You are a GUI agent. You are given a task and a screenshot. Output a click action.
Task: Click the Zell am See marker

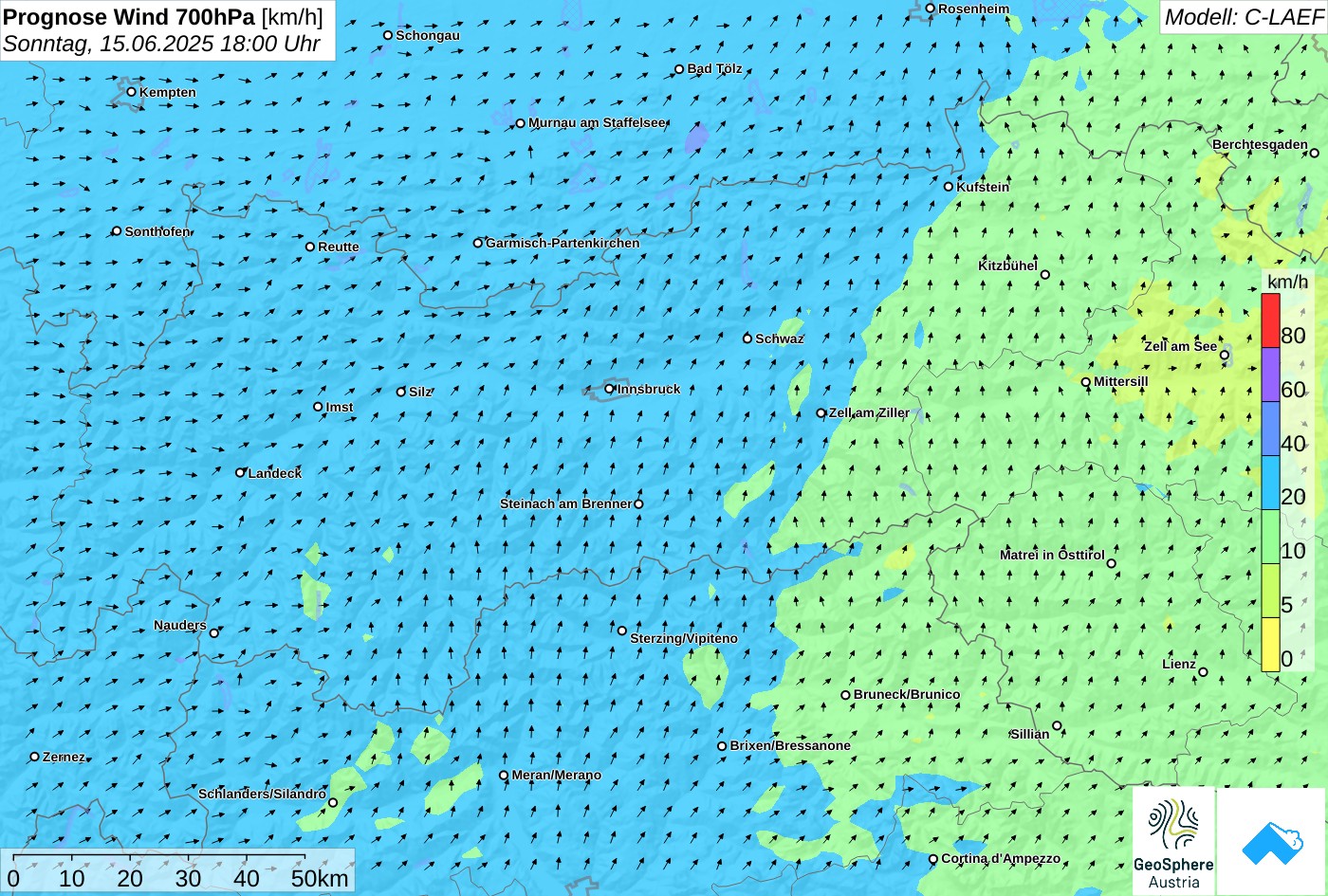coord(1225,356)
